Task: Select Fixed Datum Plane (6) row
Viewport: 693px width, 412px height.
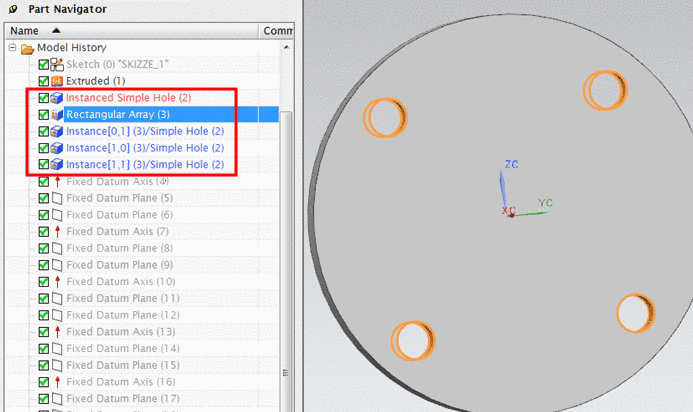Action: (119, 215)
